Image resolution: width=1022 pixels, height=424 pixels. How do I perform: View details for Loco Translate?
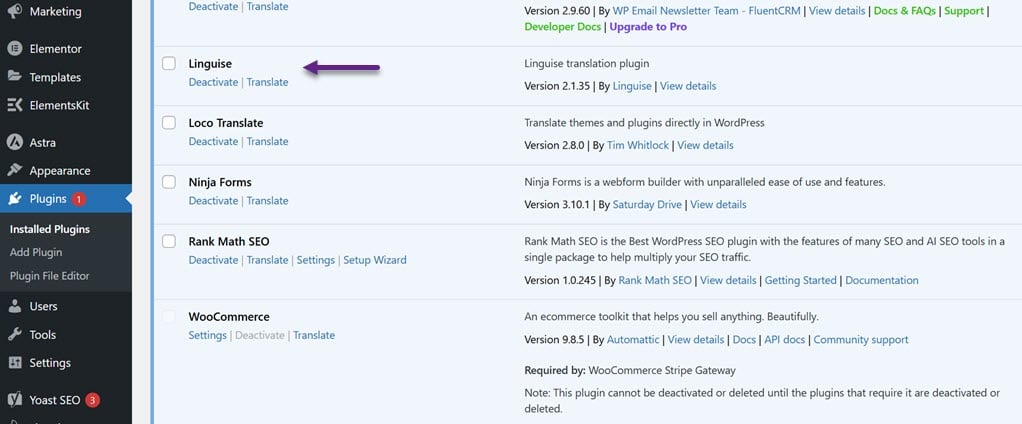tap(705, 145)
